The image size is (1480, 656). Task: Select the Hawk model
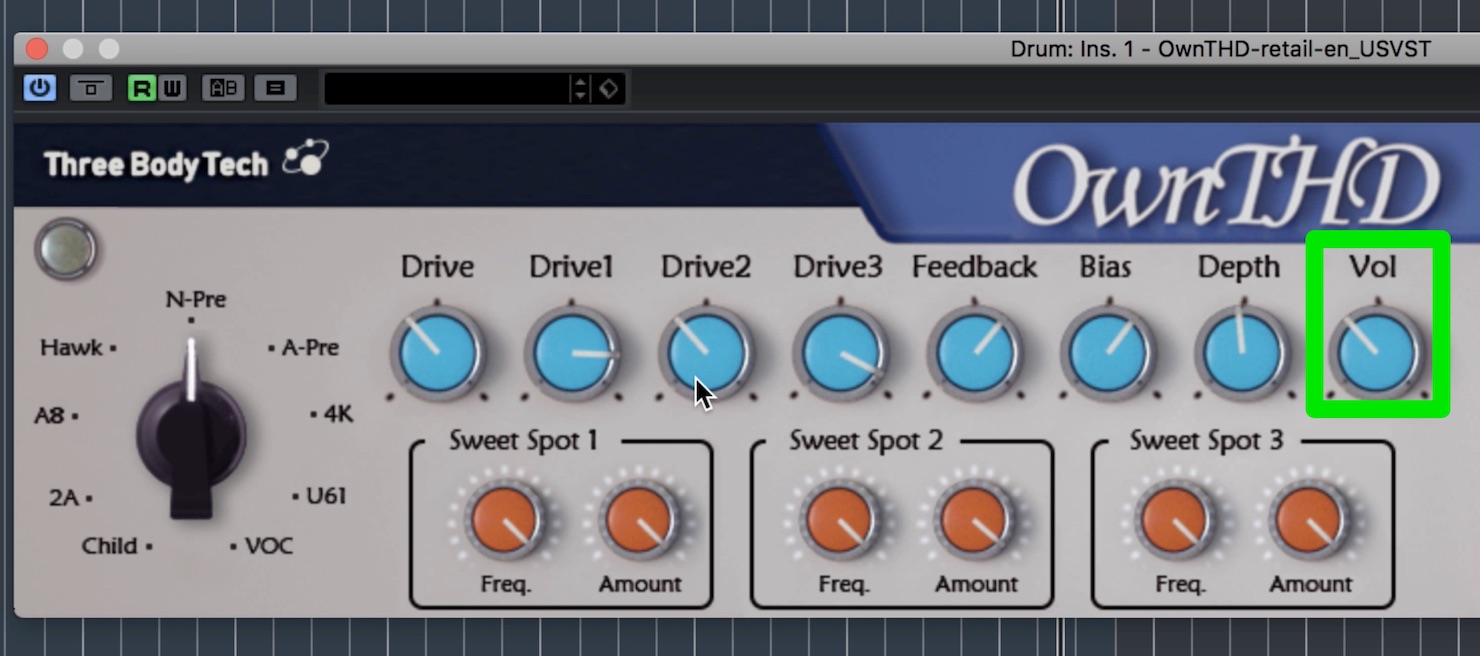[72, 348]
